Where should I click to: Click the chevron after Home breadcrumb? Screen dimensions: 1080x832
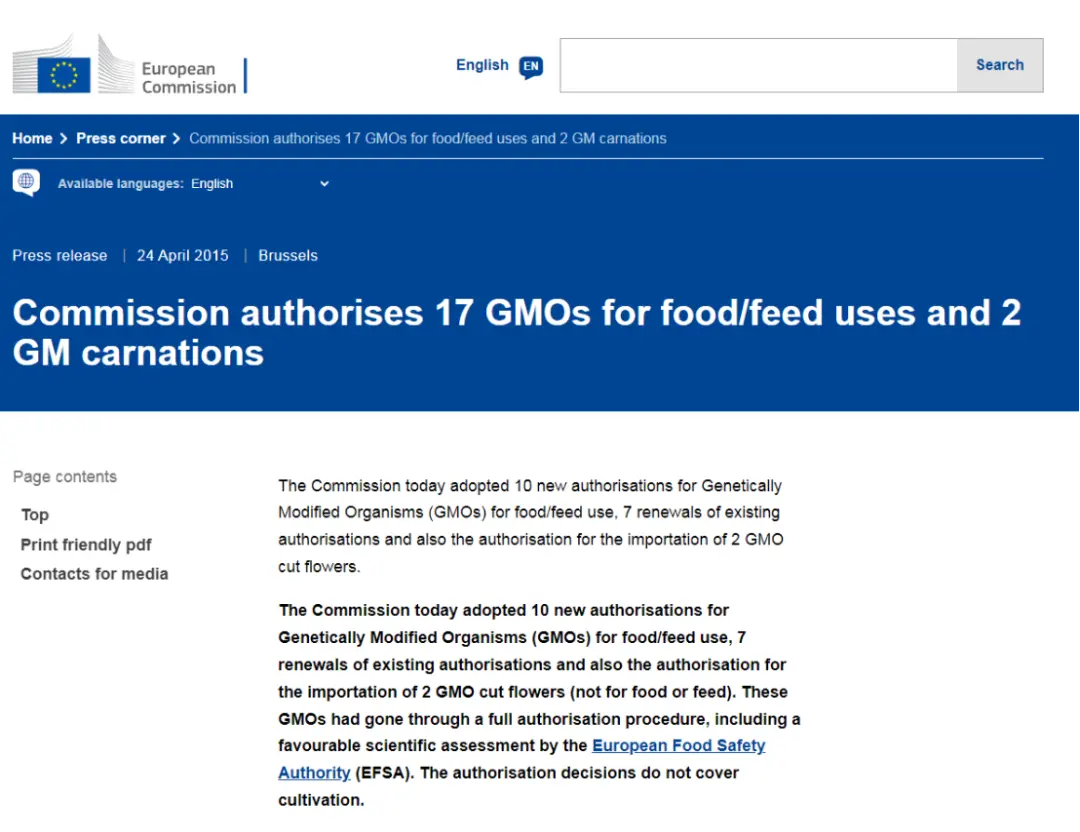point(64,139)
